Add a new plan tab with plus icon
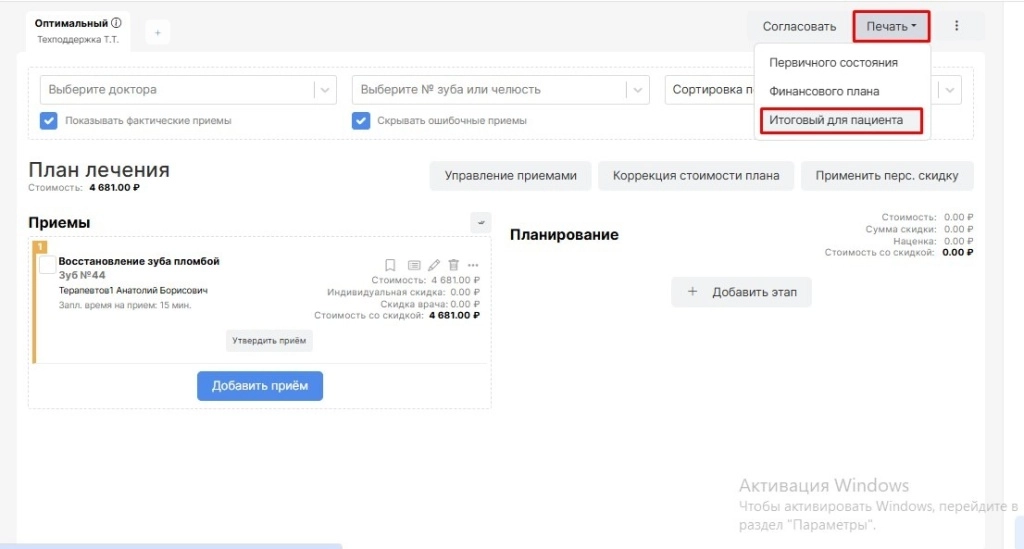Viewport: 1024px width, 549px height. tap(157, 33)
